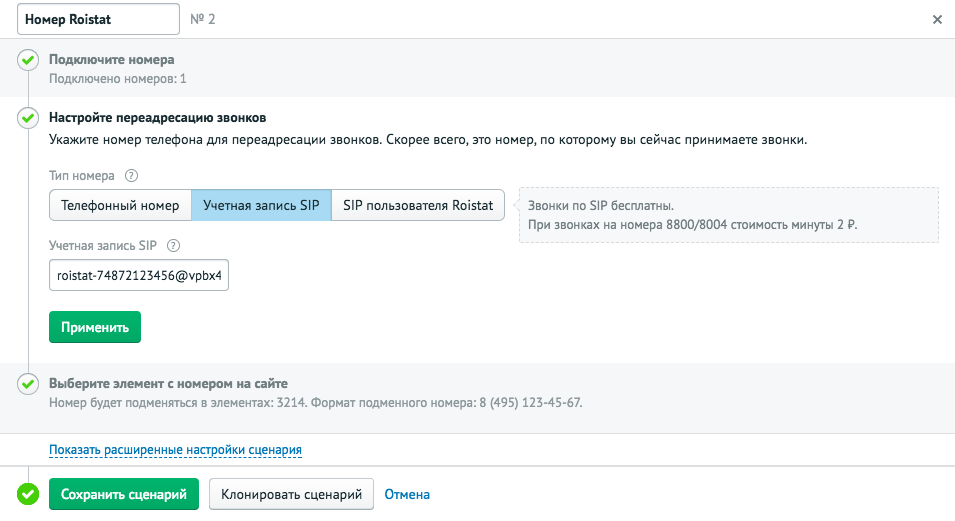Select the Телефонный номер number type
The width and height of the screenshot is (955, 521).
tap(120, 205)
